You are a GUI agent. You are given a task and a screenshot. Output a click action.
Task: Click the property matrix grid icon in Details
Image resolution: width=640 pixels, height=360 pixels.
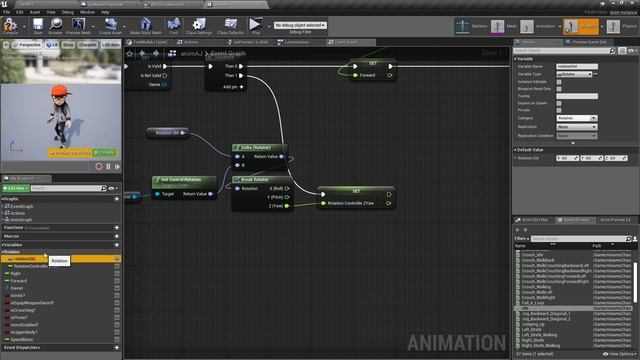pos(622,51)
